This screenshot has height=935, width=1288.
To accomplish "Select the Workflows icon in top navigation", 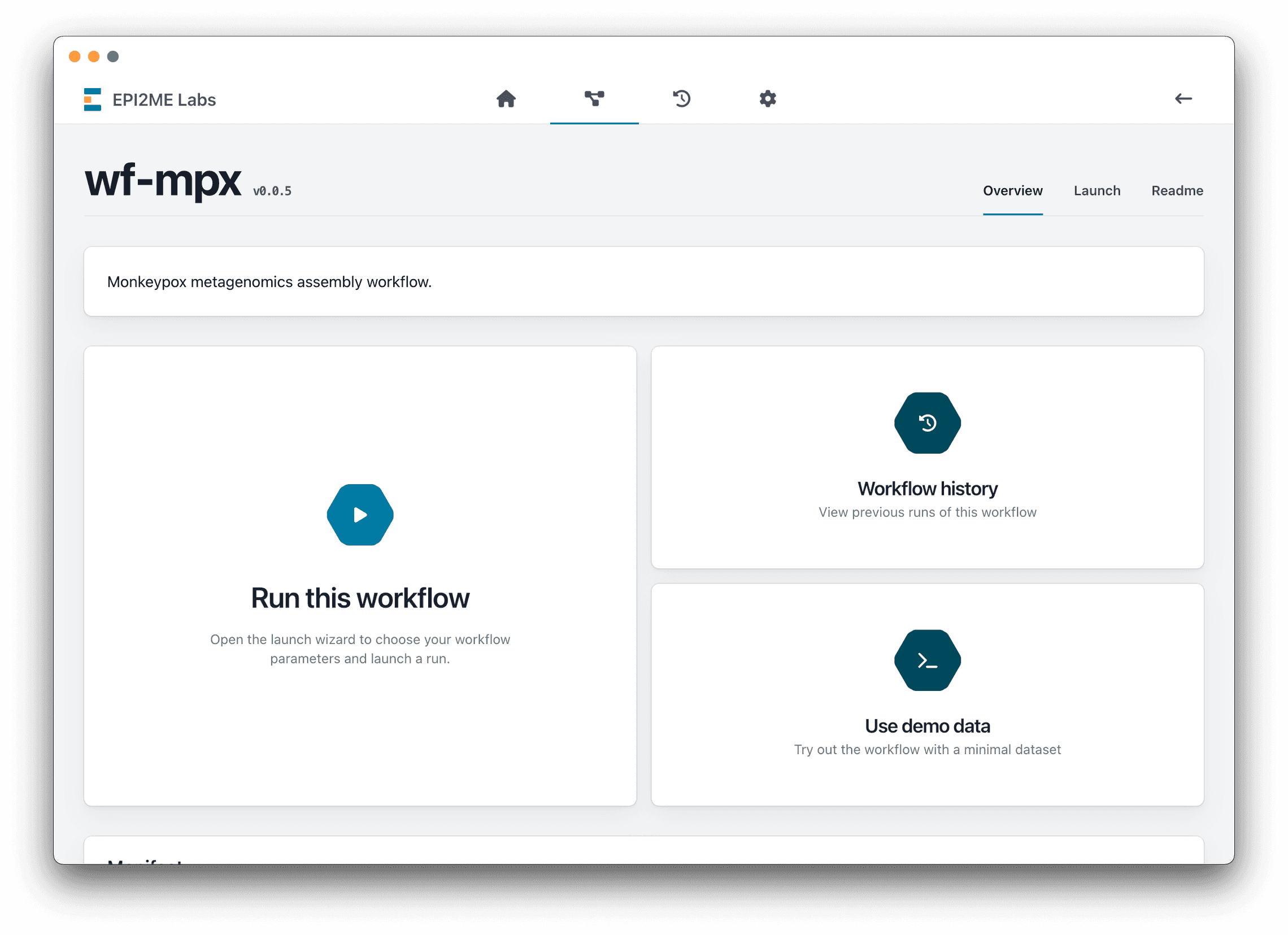I will click(x=594, y=99).
